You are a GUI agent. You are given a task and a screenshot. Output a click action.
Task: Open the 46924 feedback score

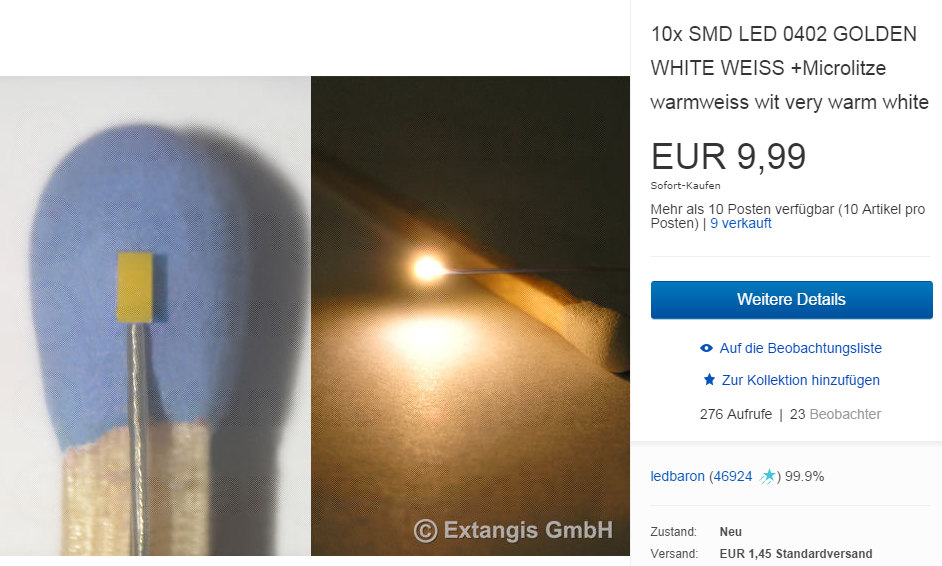pos(733,476)
